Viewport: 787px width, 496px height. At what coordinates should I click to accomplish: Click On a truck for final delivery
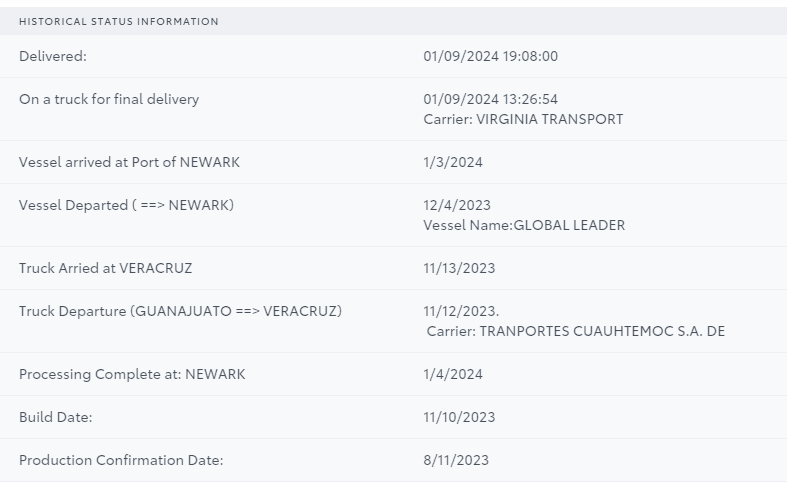click(109, 99)
